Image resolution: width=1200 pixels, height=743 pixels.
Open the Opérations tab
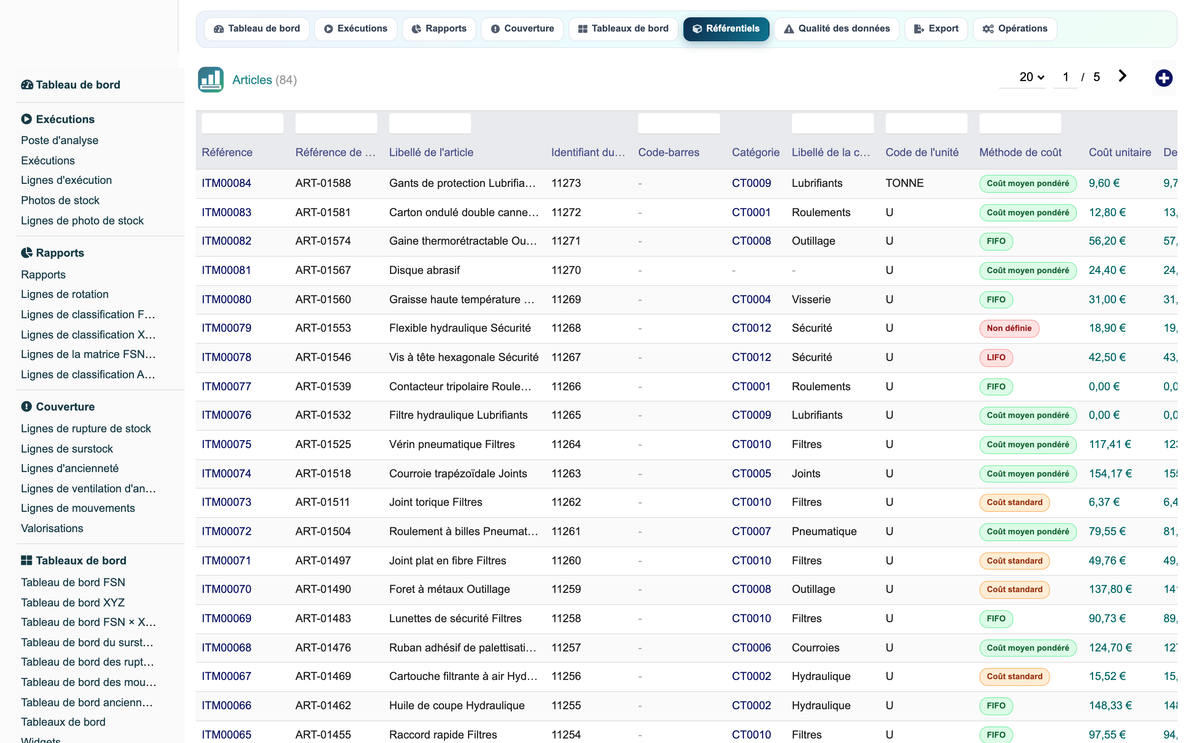point(1015,29)
